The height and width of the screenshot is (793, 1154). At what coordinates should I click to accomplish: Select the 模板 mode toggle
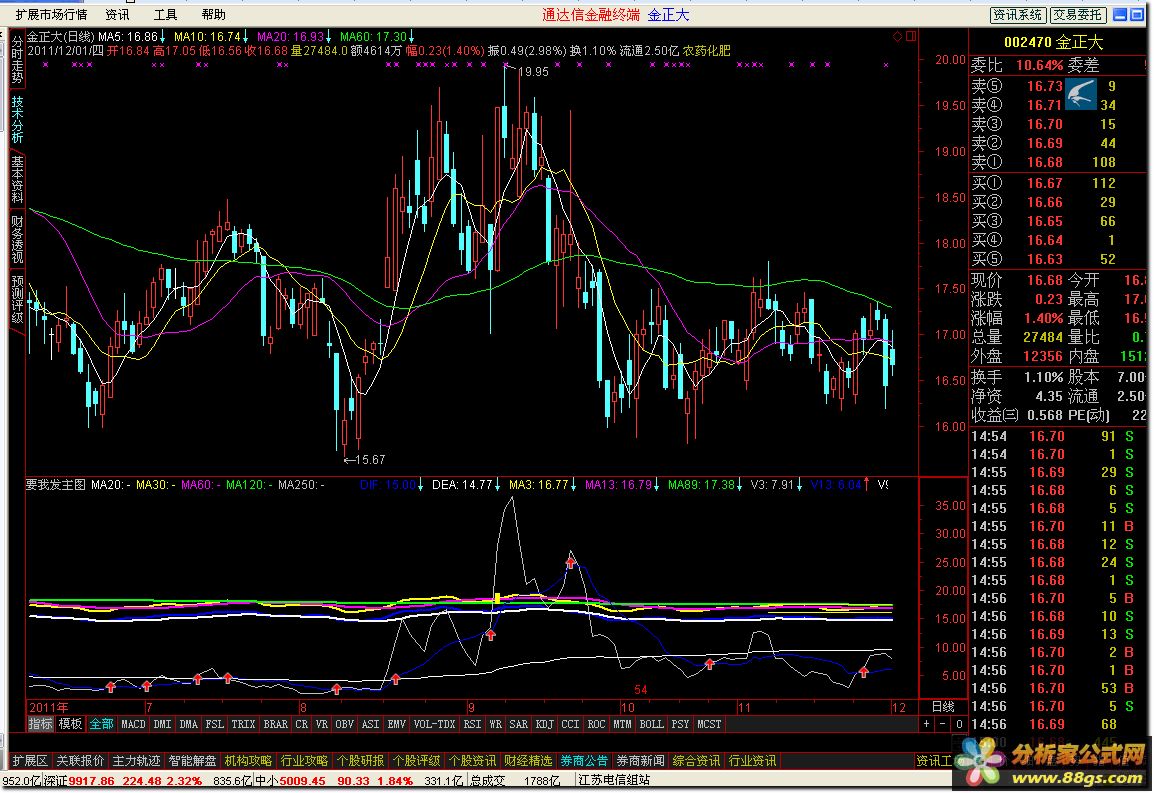click(70, 725)
